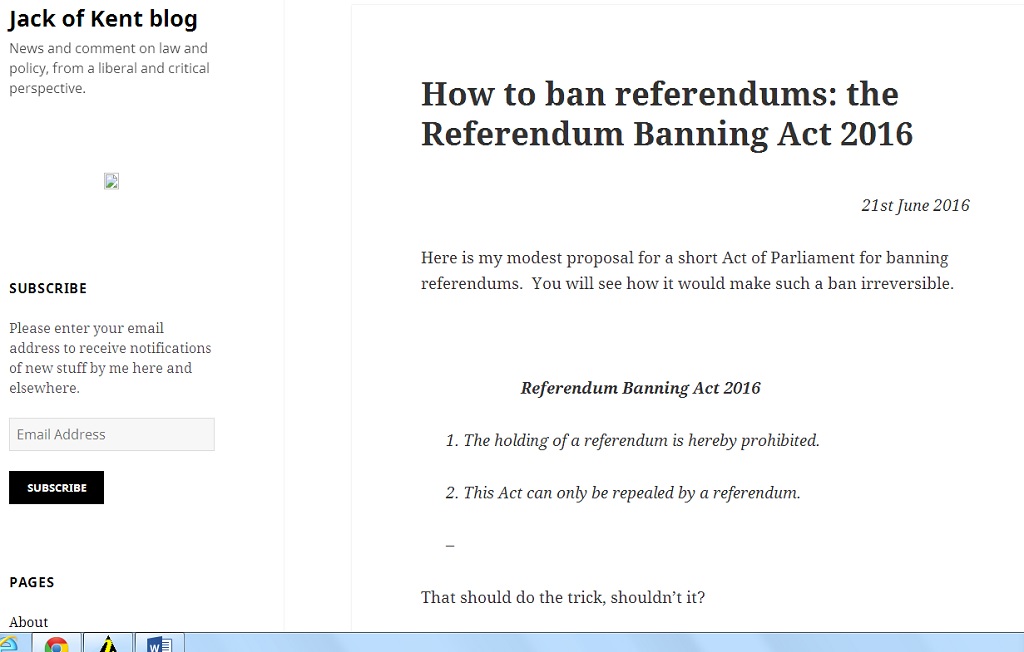Screen dimensions: 1024x652
Task: Click the 'That should do the trick' sentence
Action: click(x=563, y=598)
